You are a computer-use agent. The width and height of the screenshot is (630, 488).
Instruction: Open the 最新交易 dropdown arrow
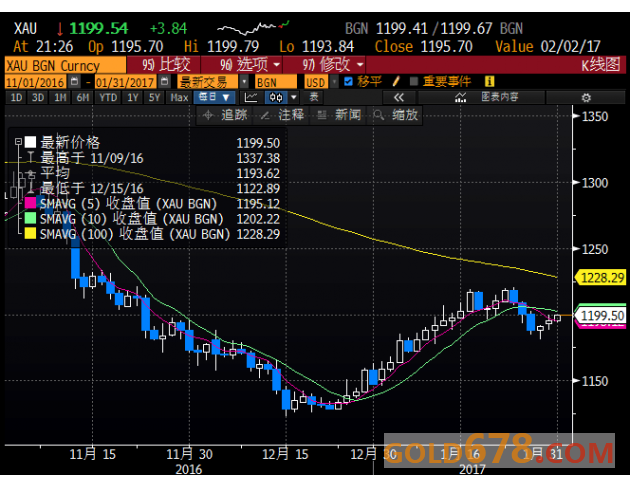[x=244, y=82]
